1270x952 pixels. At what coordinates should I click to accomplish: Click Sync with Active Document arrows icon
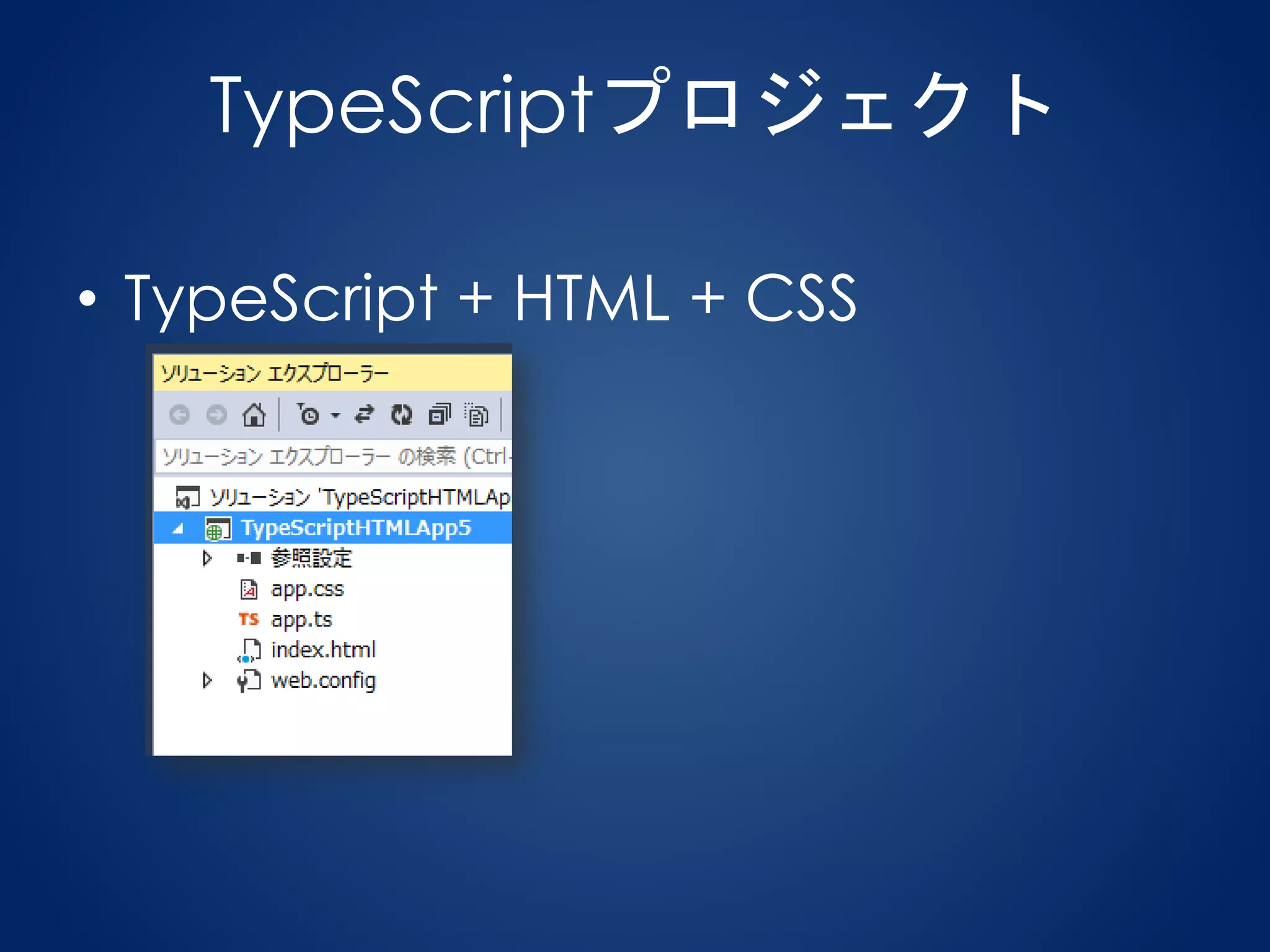[x=365, y=414]
